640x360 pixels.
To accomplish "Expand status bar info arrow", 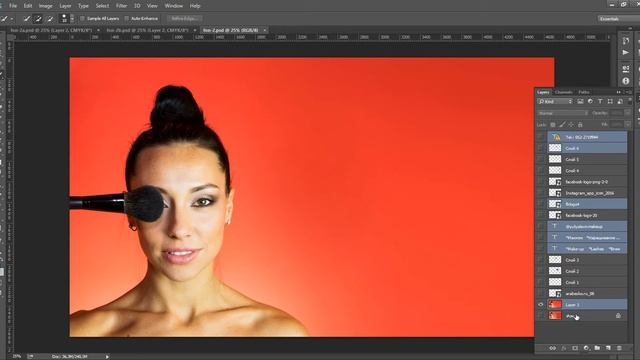I will point(107,357).
